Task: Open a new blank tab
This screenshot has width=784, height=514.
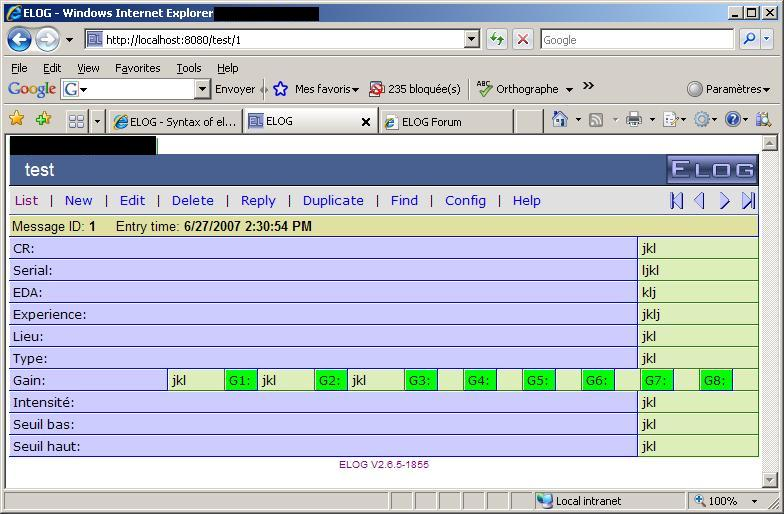Action: (x=528, y=122)
